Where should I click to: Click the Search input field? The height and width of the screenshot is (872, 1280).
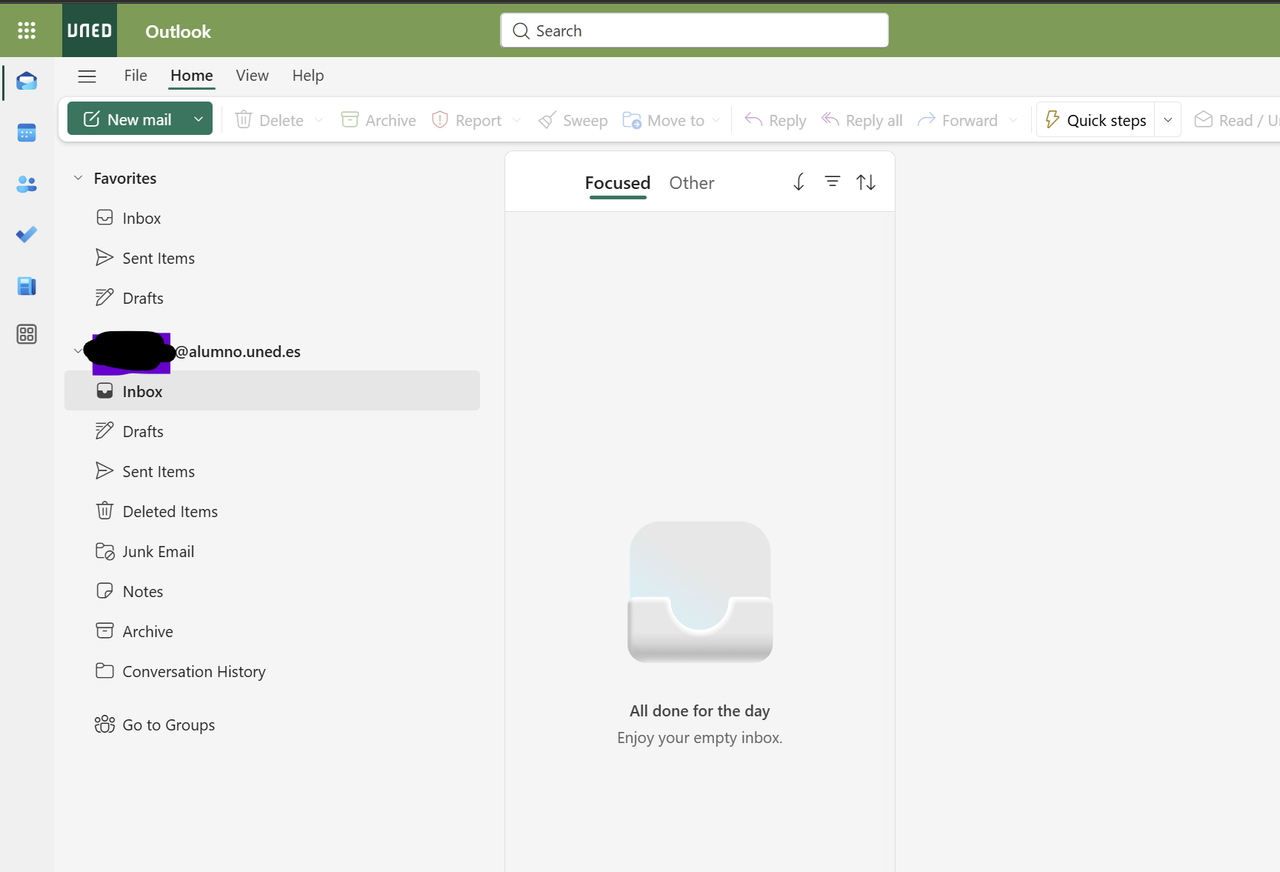point(694,30)
